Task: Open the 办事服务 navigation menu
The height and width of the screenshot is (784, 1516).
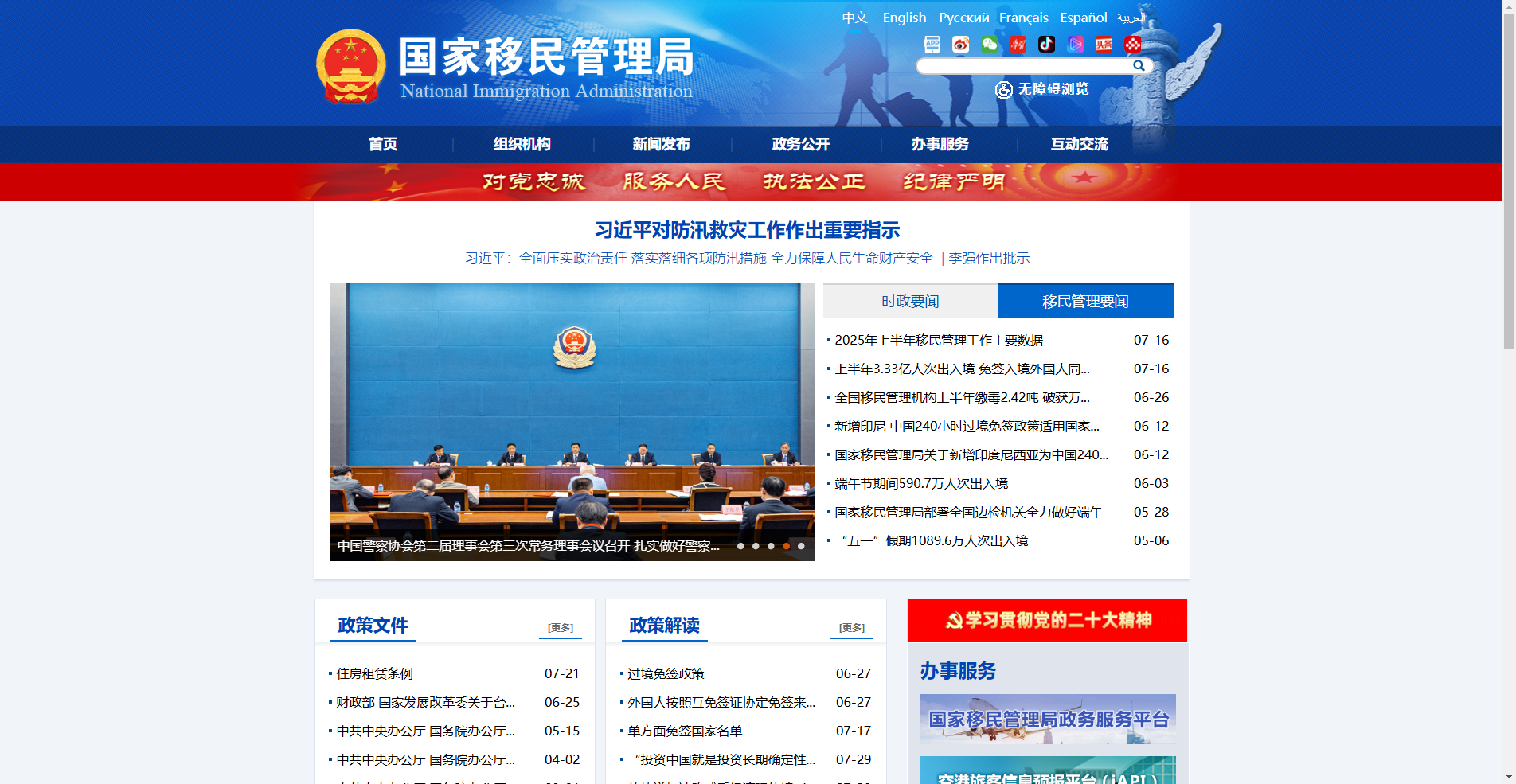Action: pos(940,144)
